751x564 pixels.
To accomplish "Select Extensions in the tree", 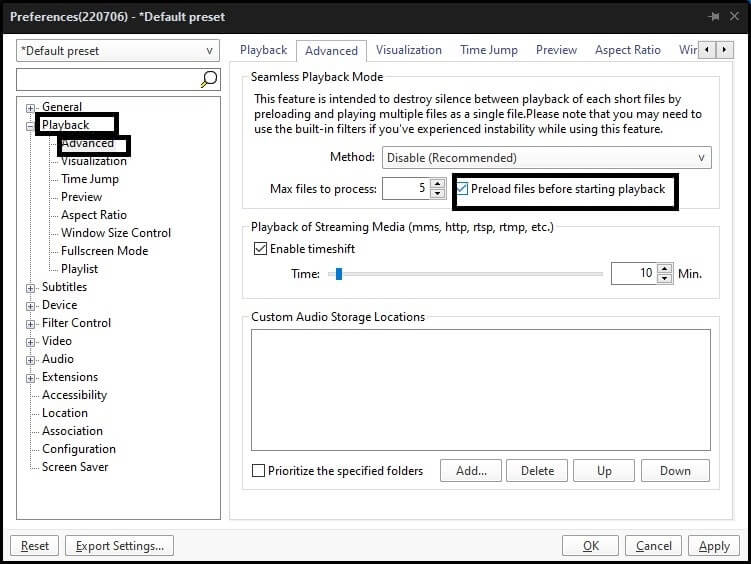I will pos(70,377).
